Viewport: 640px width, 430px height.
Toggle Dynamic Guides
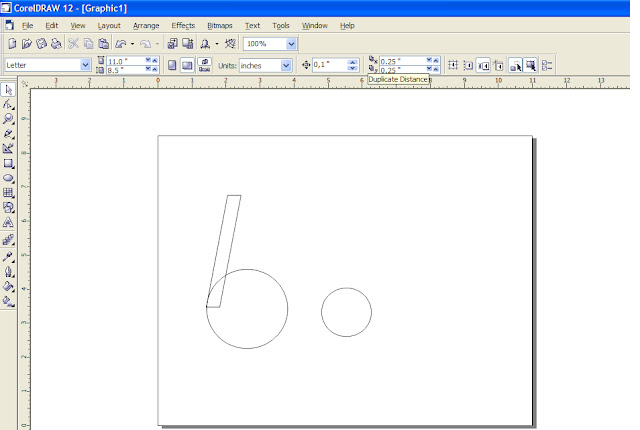(x=498, y=65)
